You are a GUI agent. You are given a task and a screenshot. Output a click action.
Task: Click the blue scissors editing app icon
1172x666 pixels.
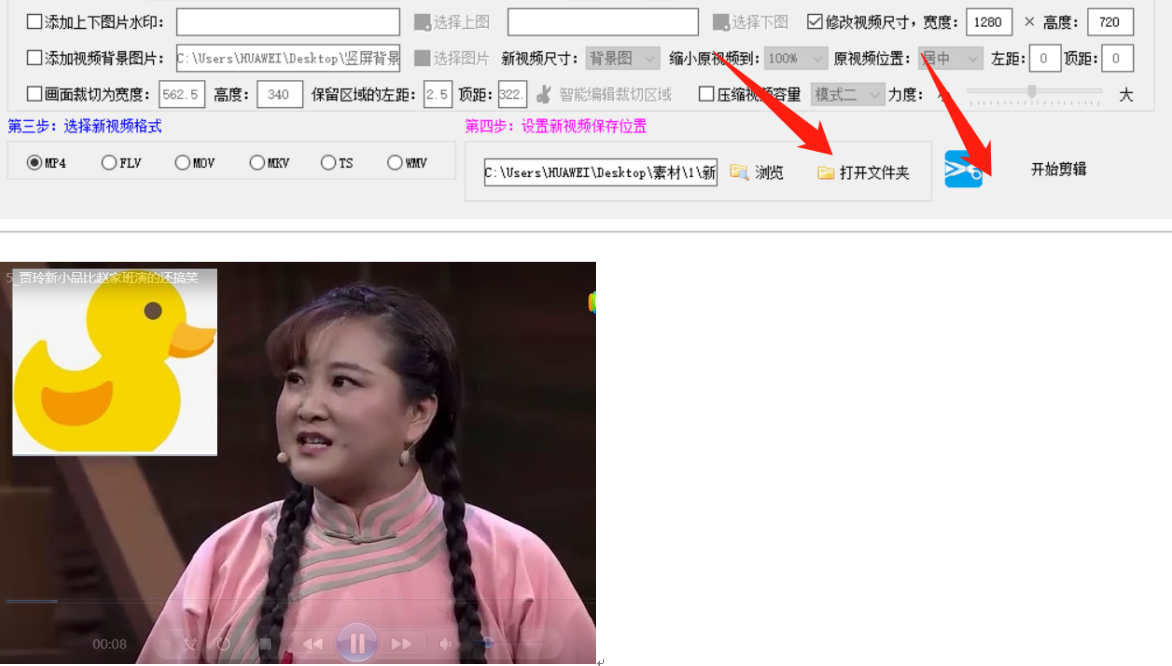(x=961, y=169)
